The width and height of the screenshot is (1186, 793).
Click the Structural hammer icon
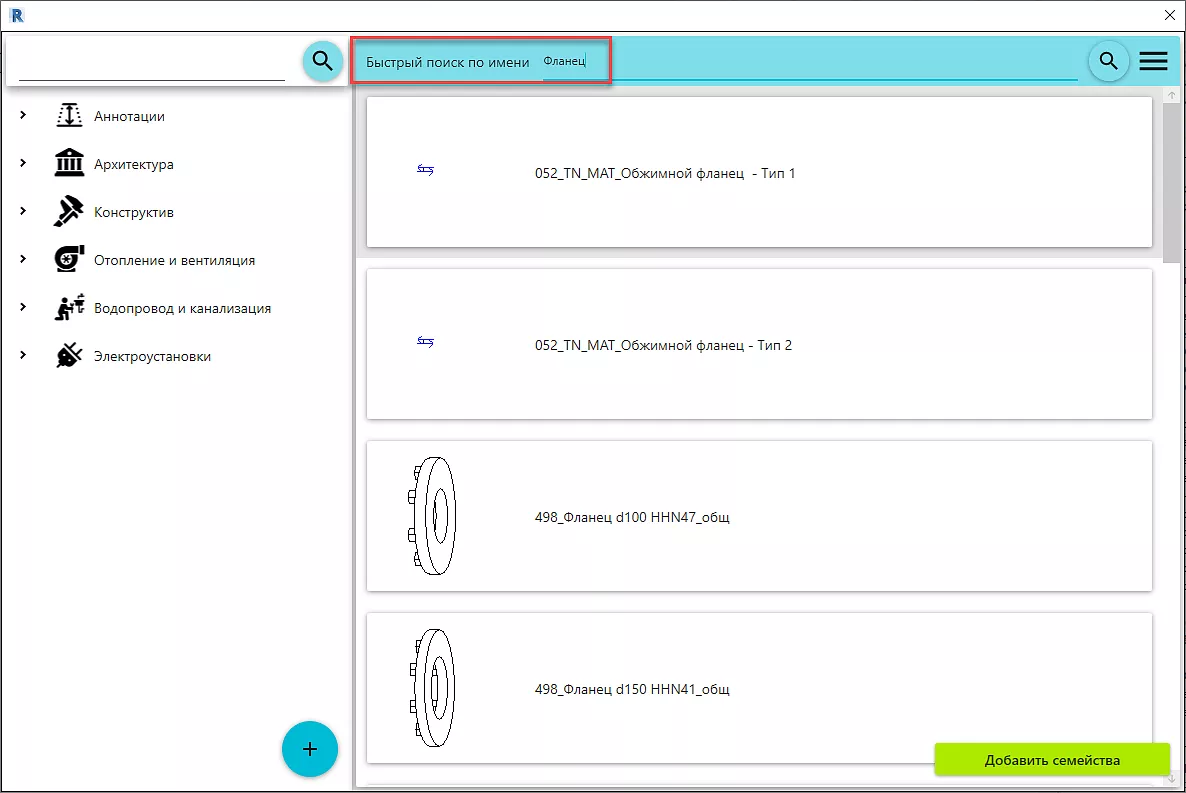[x=69, y=212]
